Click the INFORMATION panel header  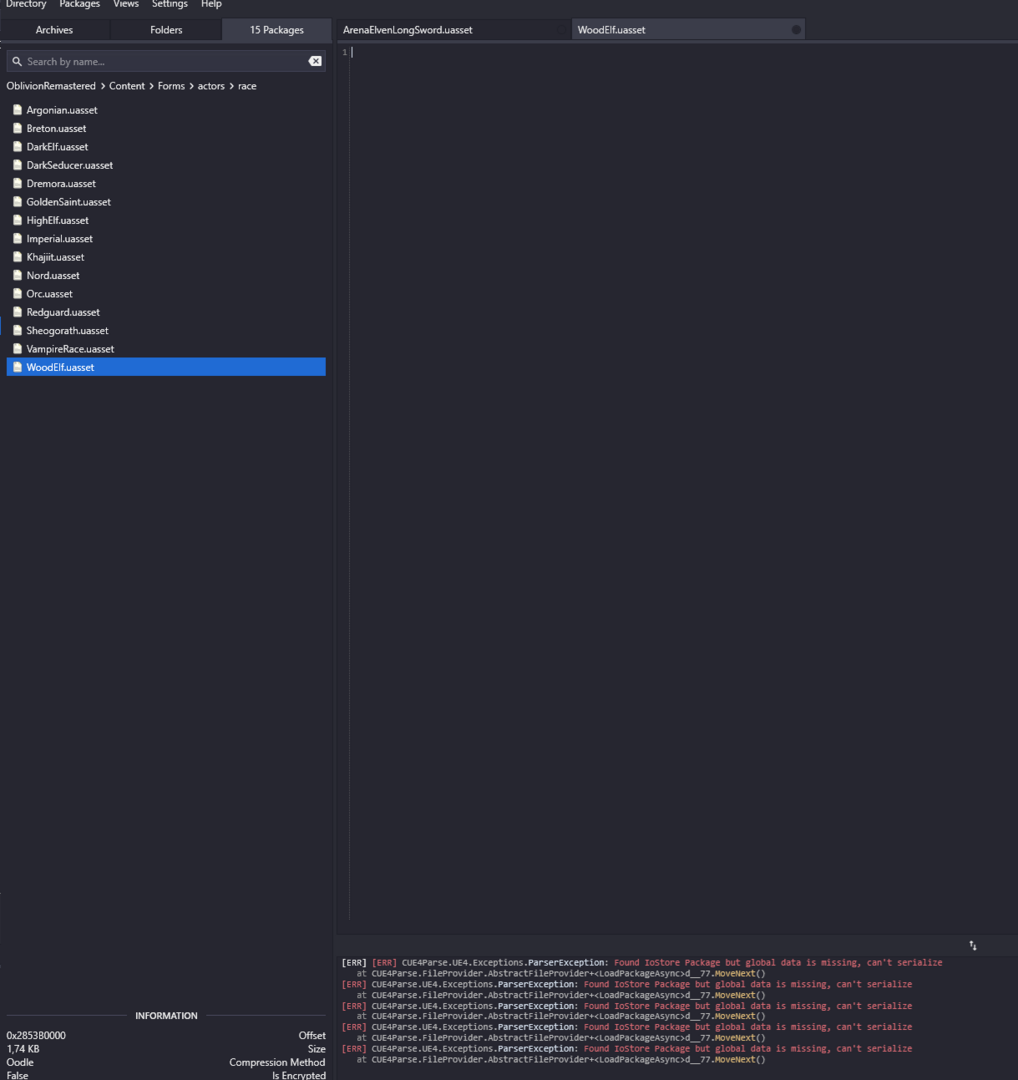[x=166, y=1015]
